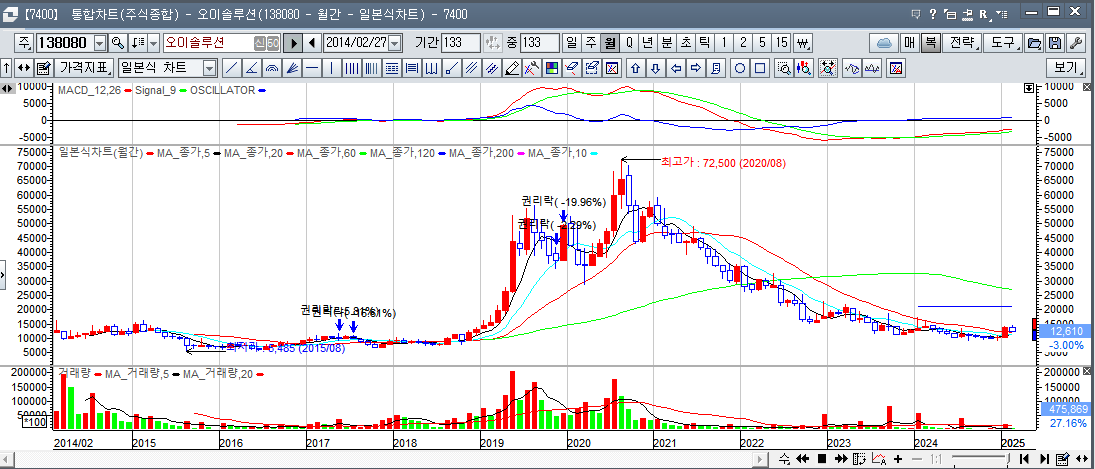Viewport: 1095px width, 469px height.
Task: Jump to chart start in bottom bar
Action: [1024, 459]
